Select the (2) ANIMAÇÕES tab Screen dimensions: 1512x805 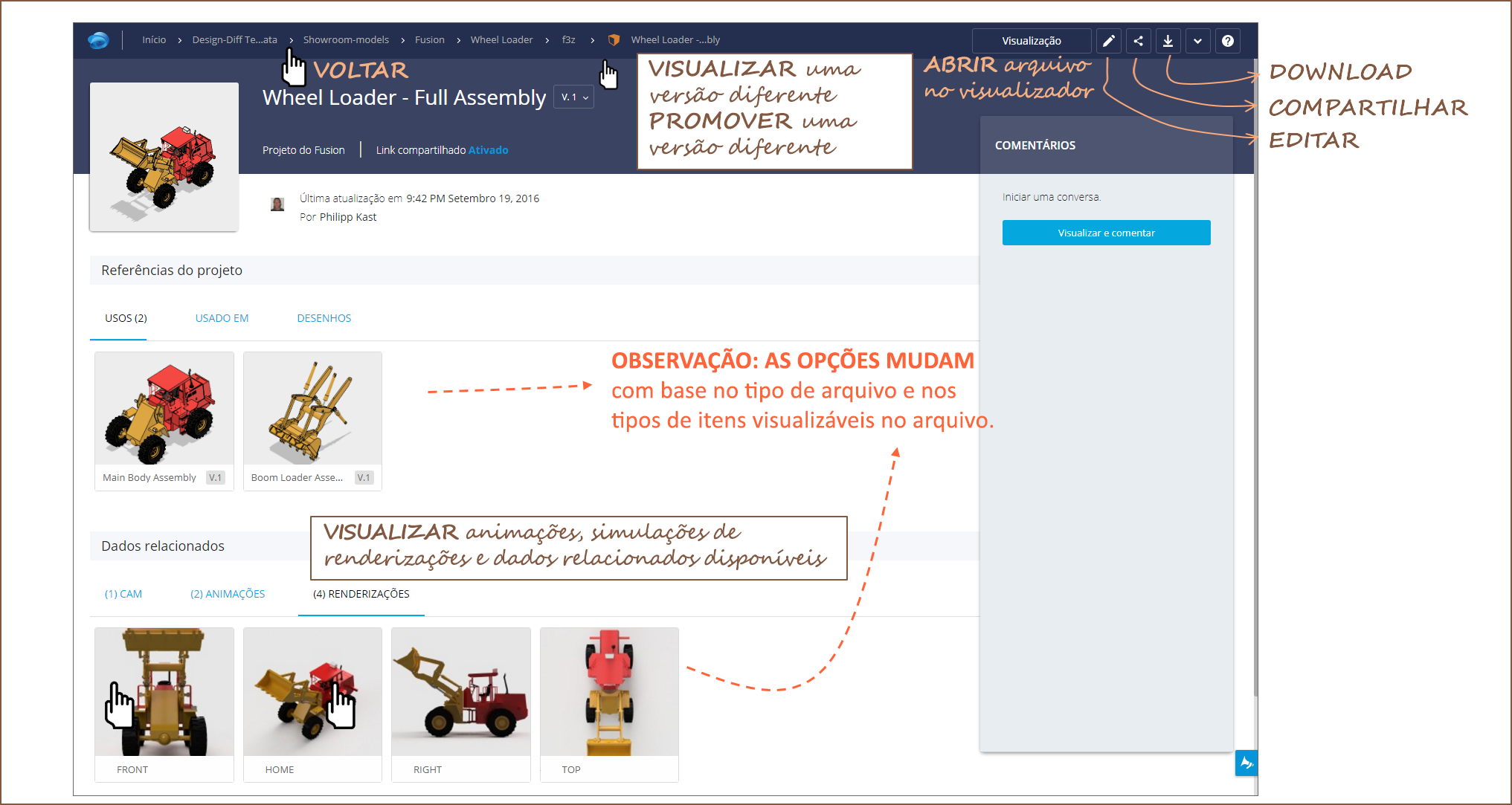[227, 594]
